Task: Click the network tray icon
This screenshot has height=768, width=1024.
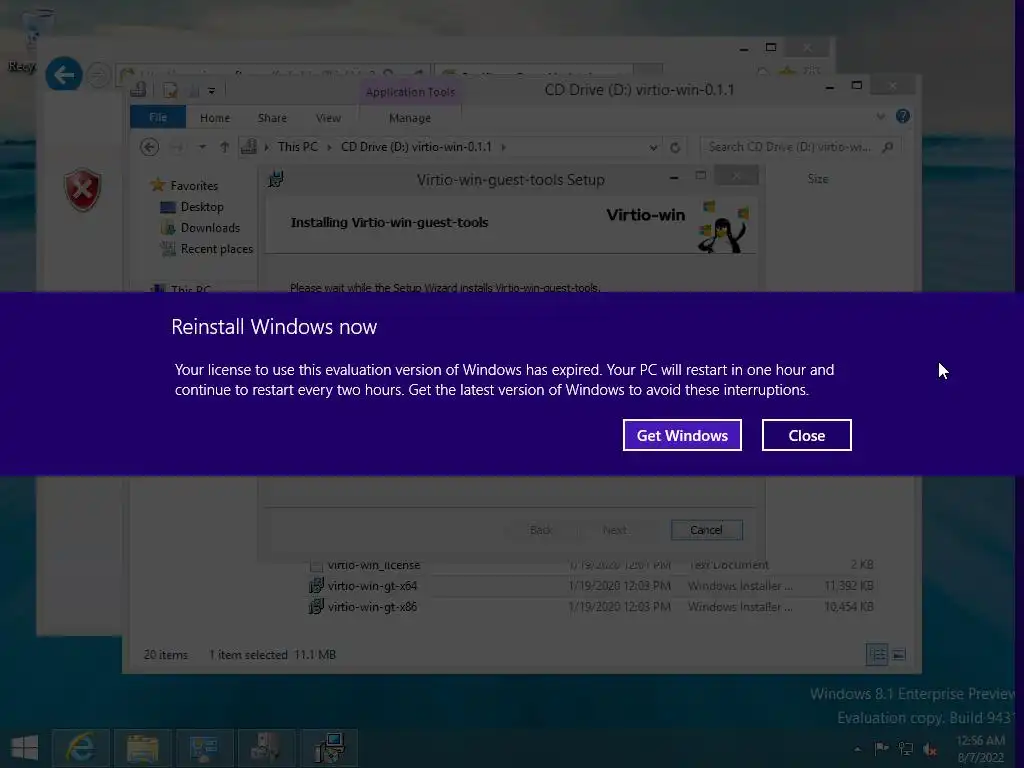Action: coord(906,748)
